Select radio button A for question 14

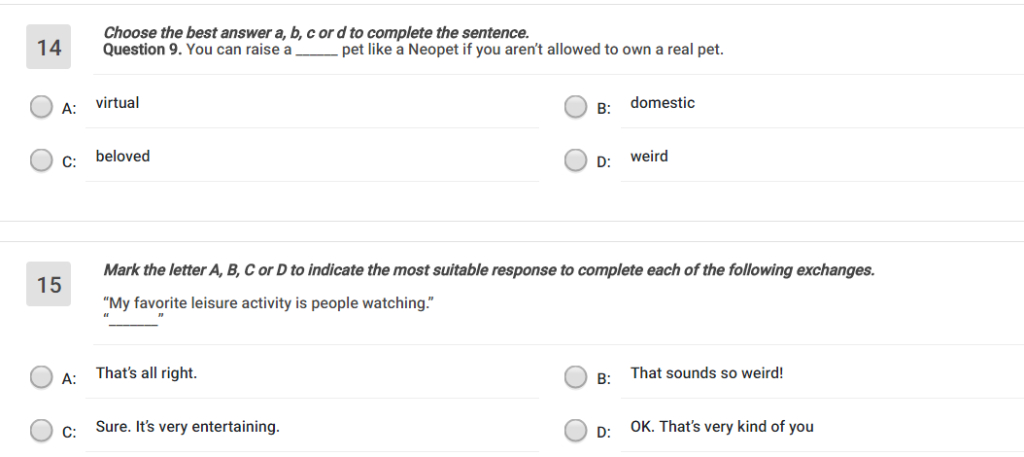(41, 107)
